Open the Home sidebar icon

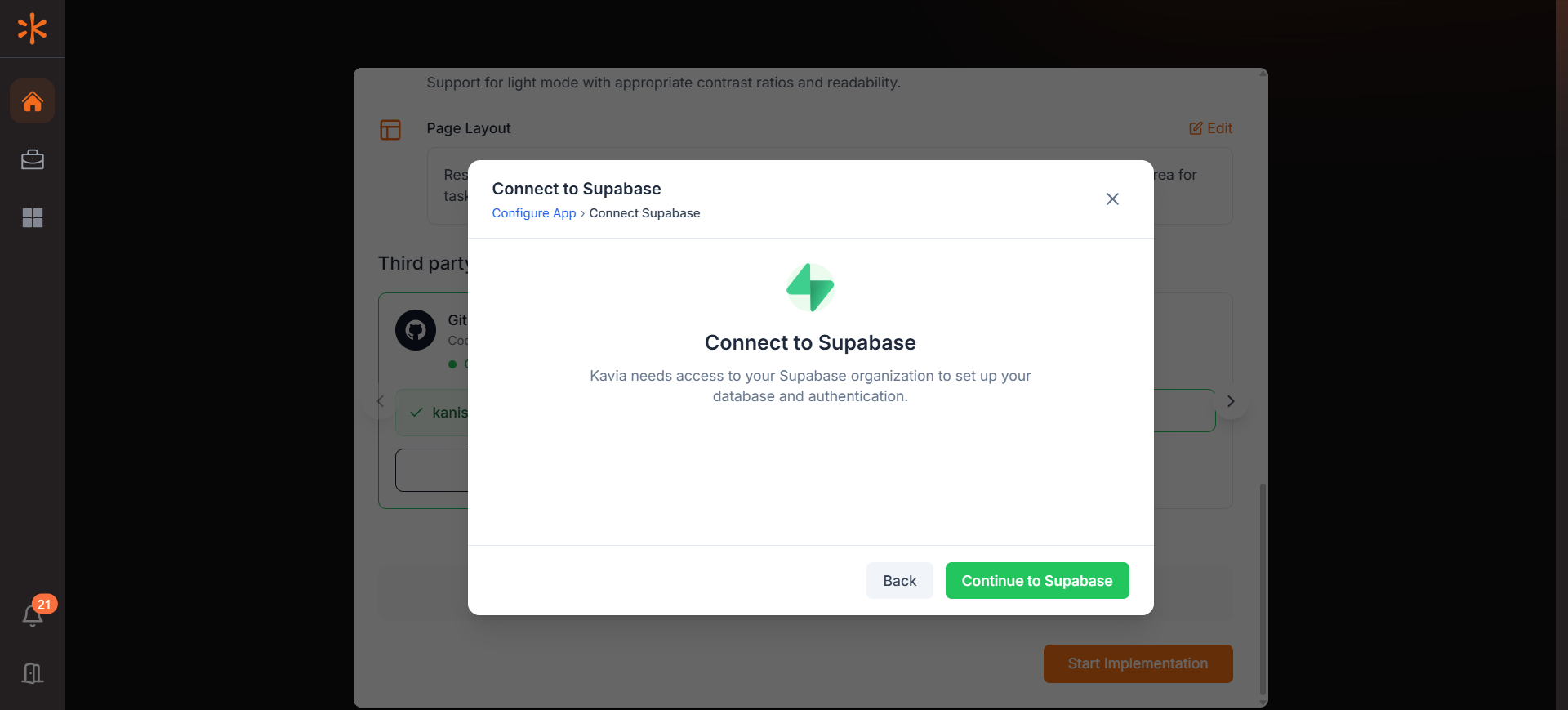click(x=33, y=101)
